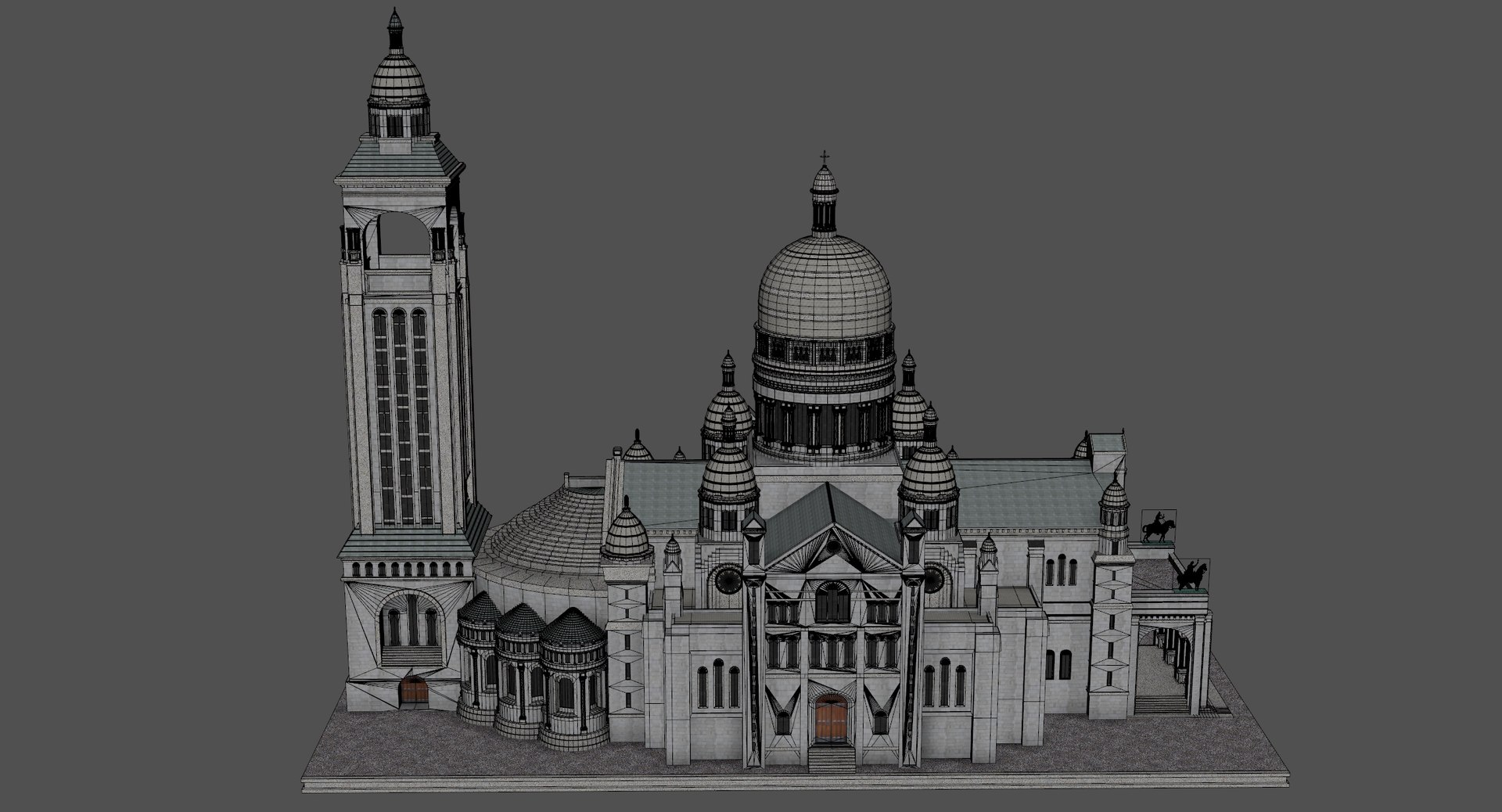Click the triangular pediment above the central entrance
The height and width of the screenshot is (812, 1502).
pyautogui.click(x=832, y=550)
